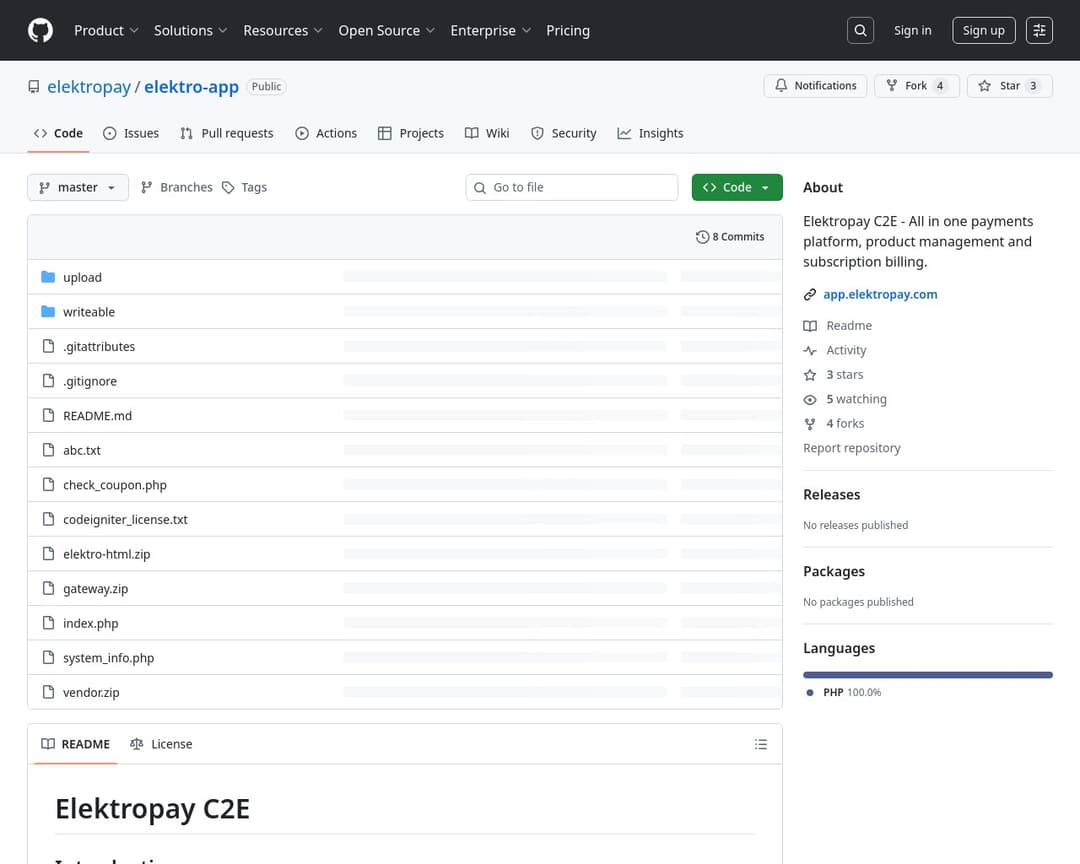Viewport: 1080px width, 864px height.
Task: Click the link icon beside app.elektropay.com
Action: coord(810,295)
